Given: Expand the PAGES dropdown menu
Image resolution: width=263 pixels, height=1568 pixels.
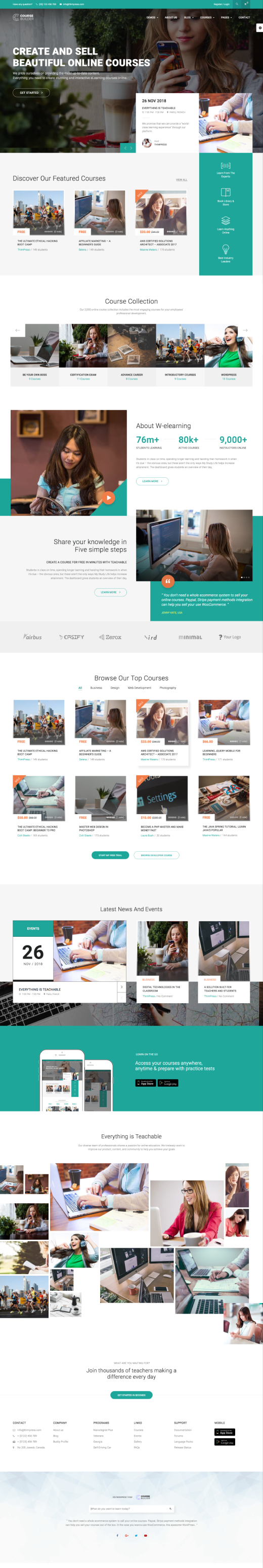Looking at the screenshot, I should pyautogui.click(x=226, y=18).
